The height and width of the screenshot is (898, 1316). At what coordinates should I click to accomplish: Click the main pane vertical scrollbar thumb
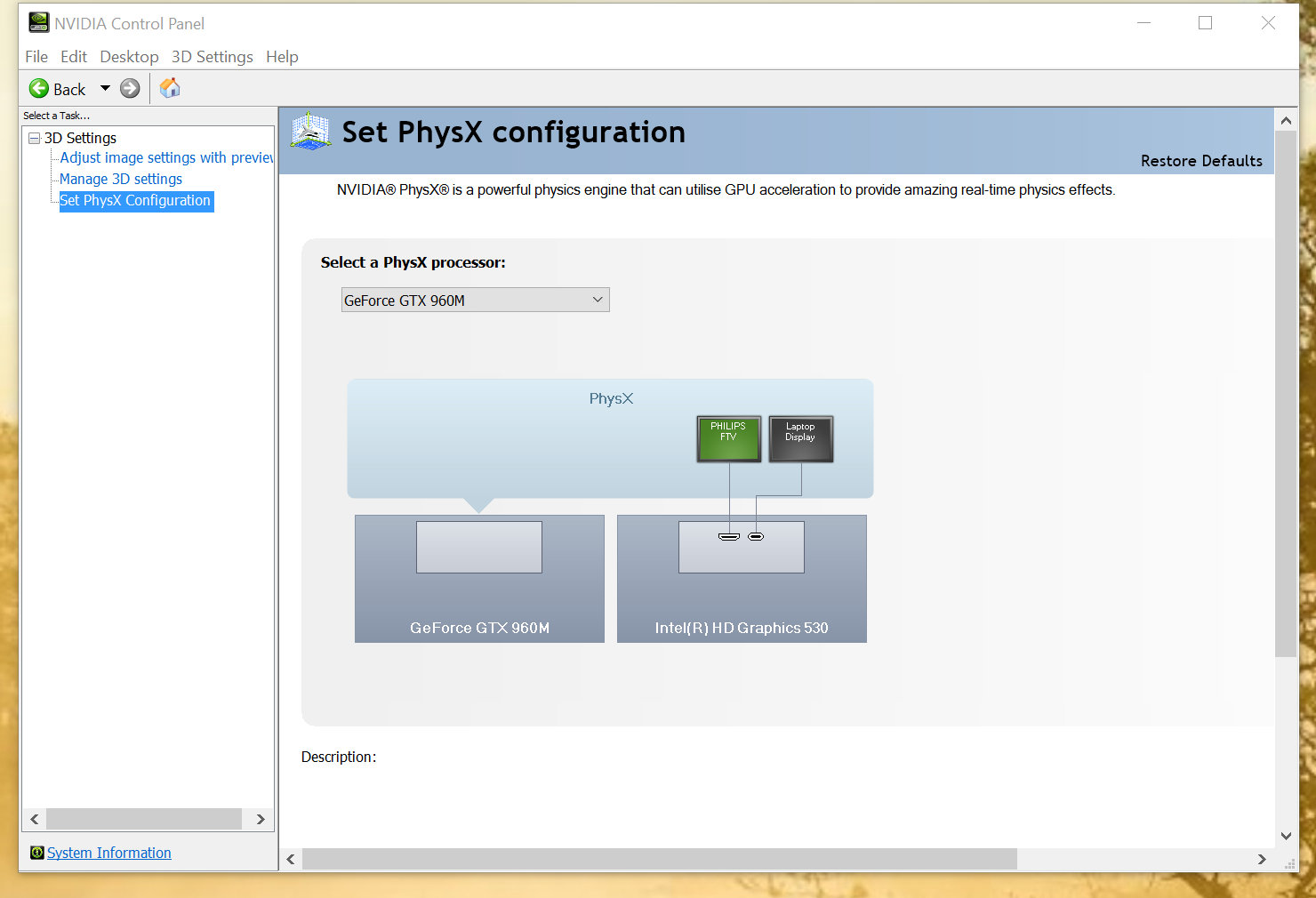1286,394
